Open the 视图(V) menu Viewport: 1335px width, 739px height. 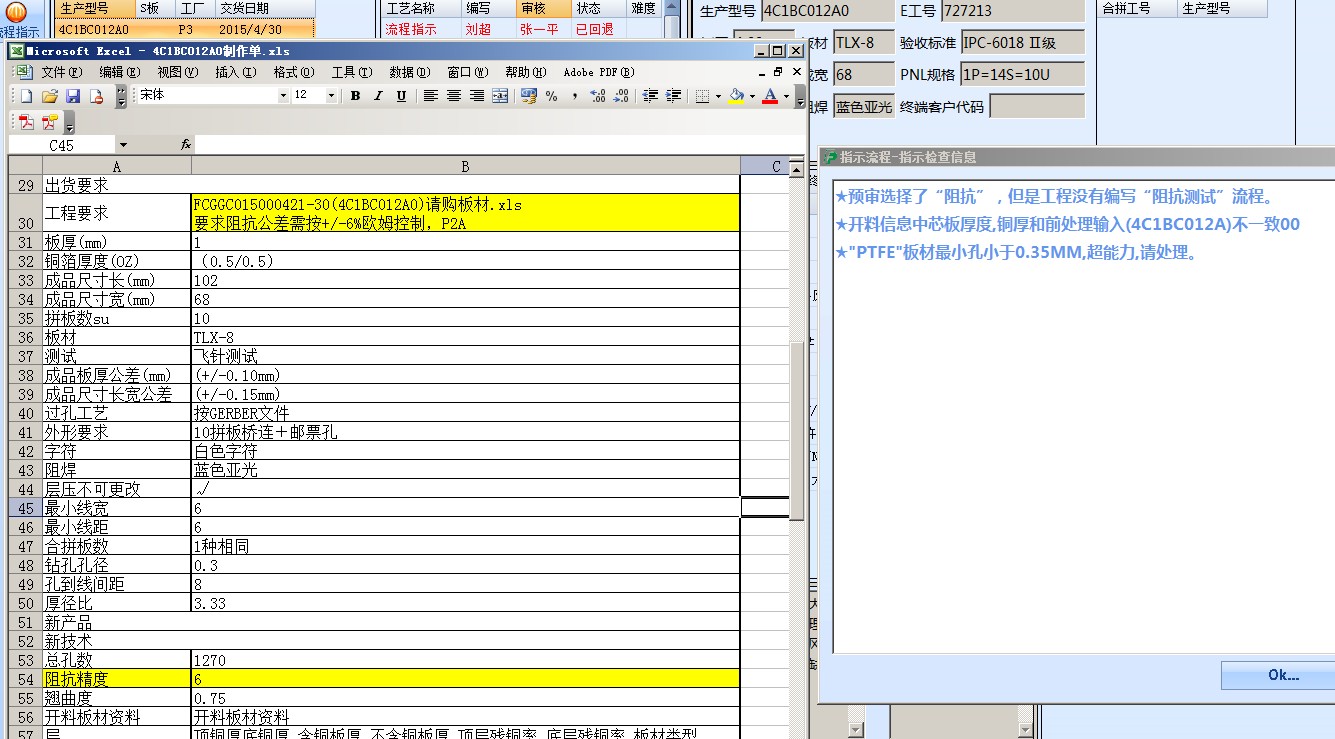pyautogui.click(x=178, y=72)
